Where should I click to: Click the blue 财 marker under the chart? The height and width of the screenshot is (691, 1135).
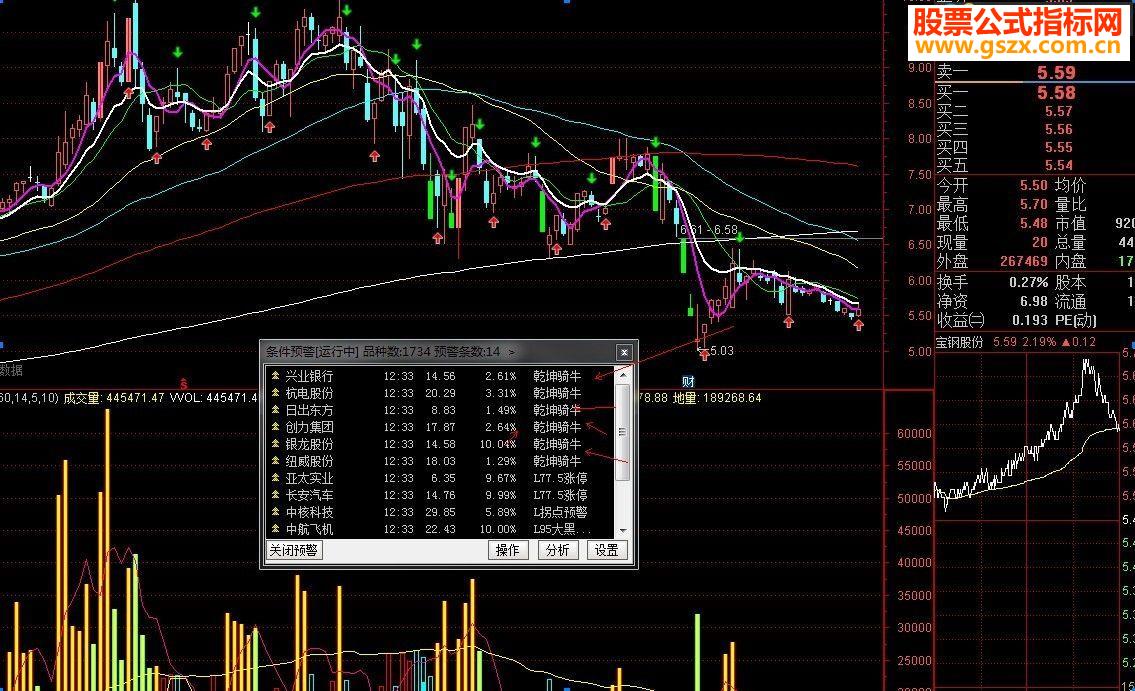pyautogui.click(x=688, y=382)
